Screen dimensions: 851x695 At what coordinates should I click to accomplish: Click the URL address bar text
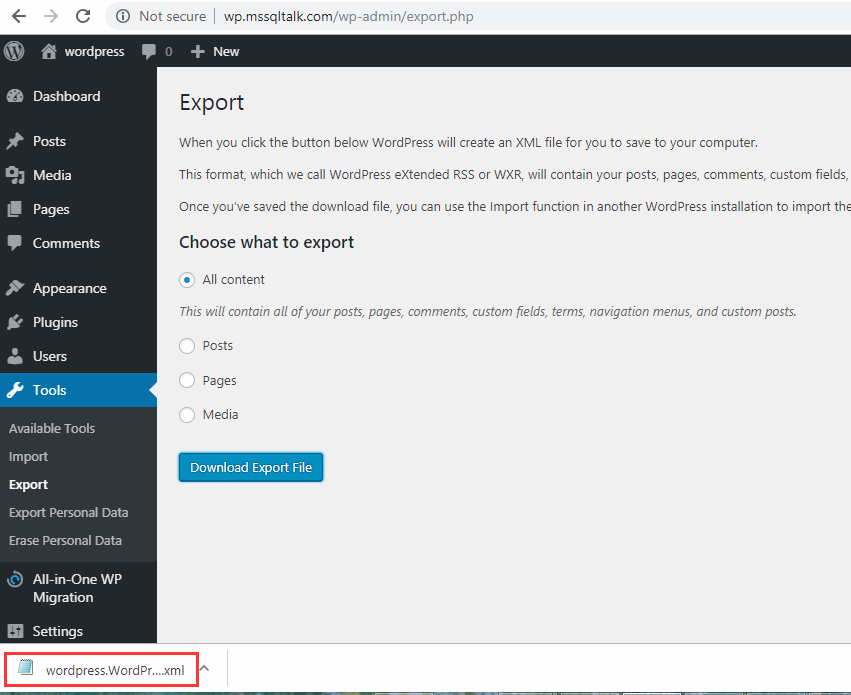coord(348,16)
